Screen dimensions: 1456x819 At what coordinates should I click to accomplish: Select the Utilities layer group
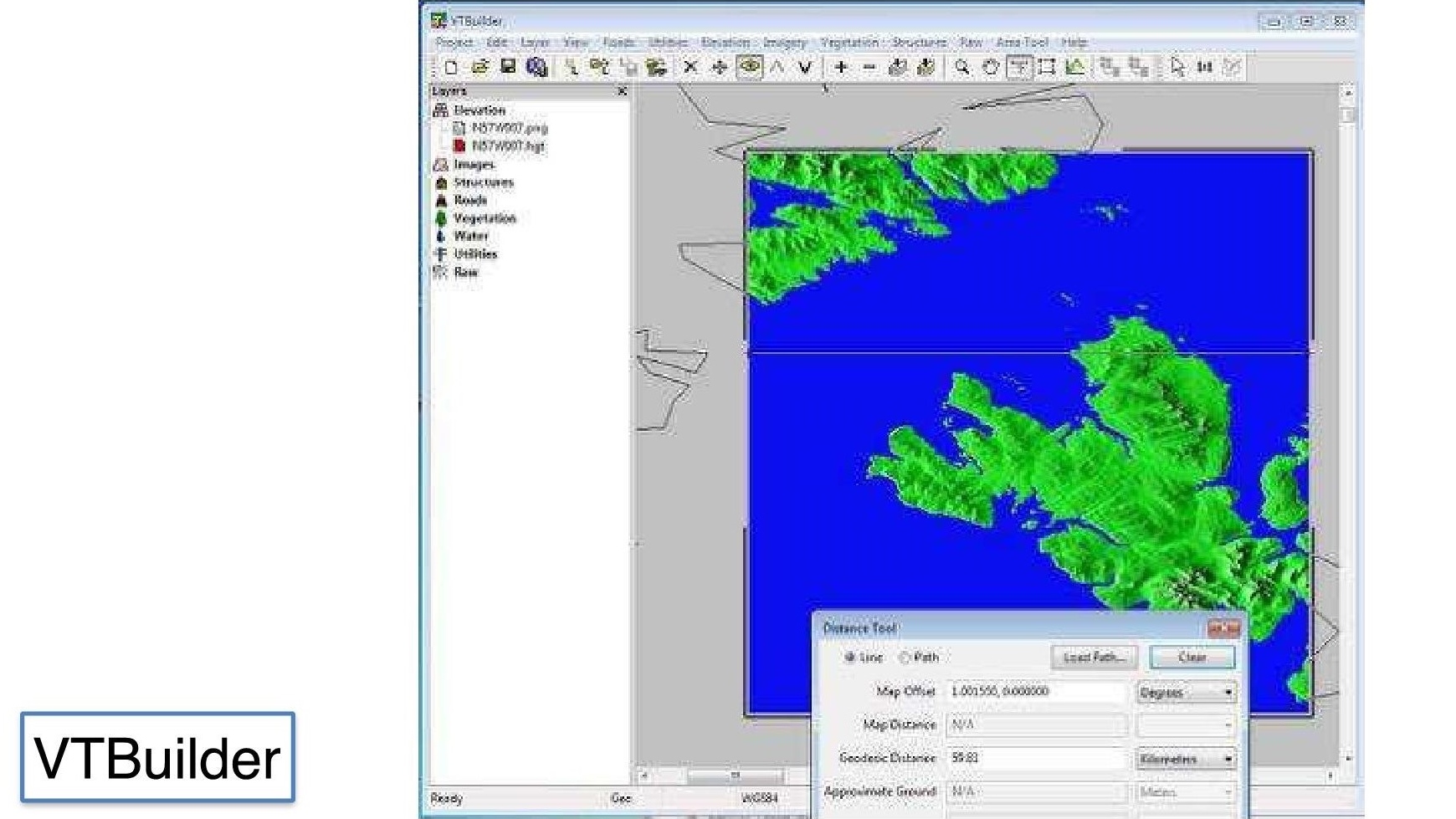coord(475,254)
